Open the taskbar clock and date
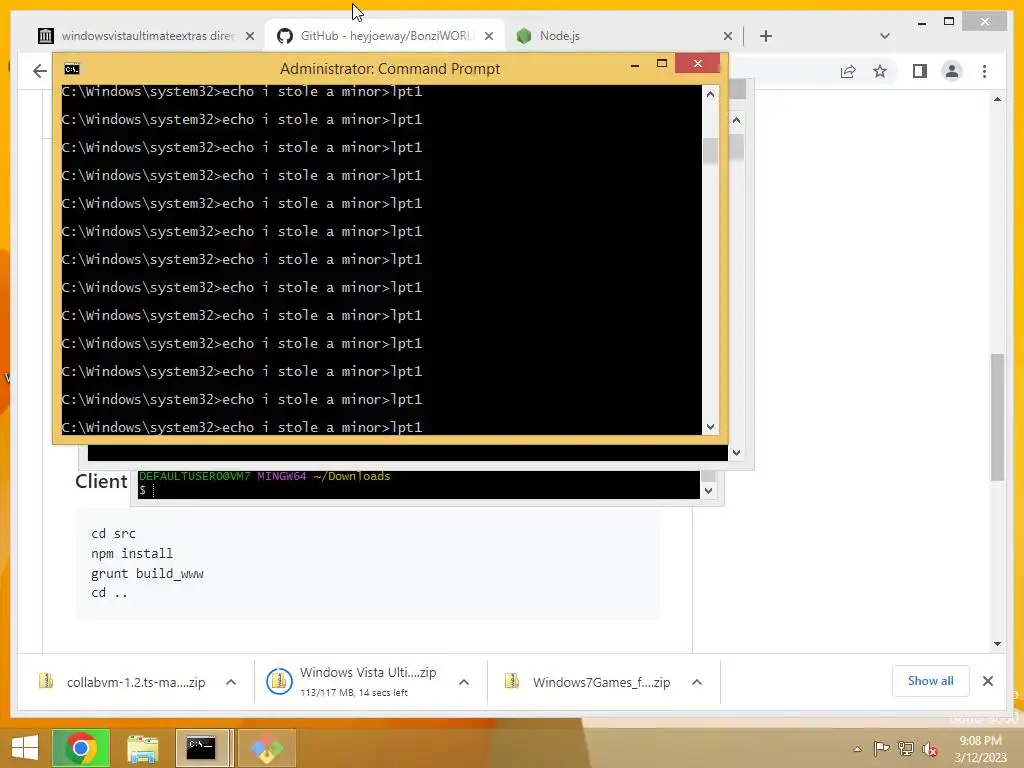The width and height of the screenshot is (1024, 768). click(980, 749)
